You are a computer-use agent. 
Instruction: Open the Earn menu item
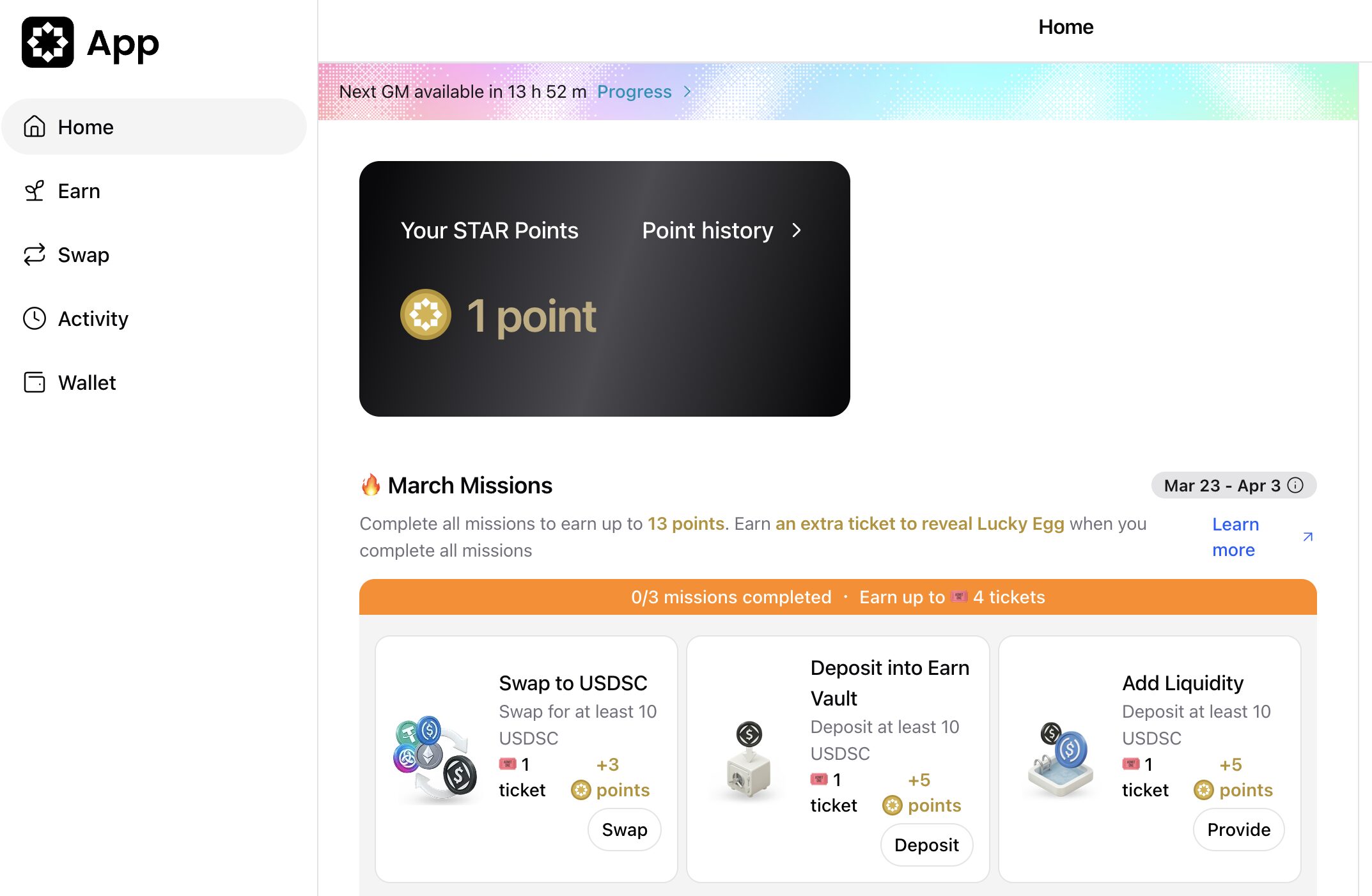tap(79, 190)
